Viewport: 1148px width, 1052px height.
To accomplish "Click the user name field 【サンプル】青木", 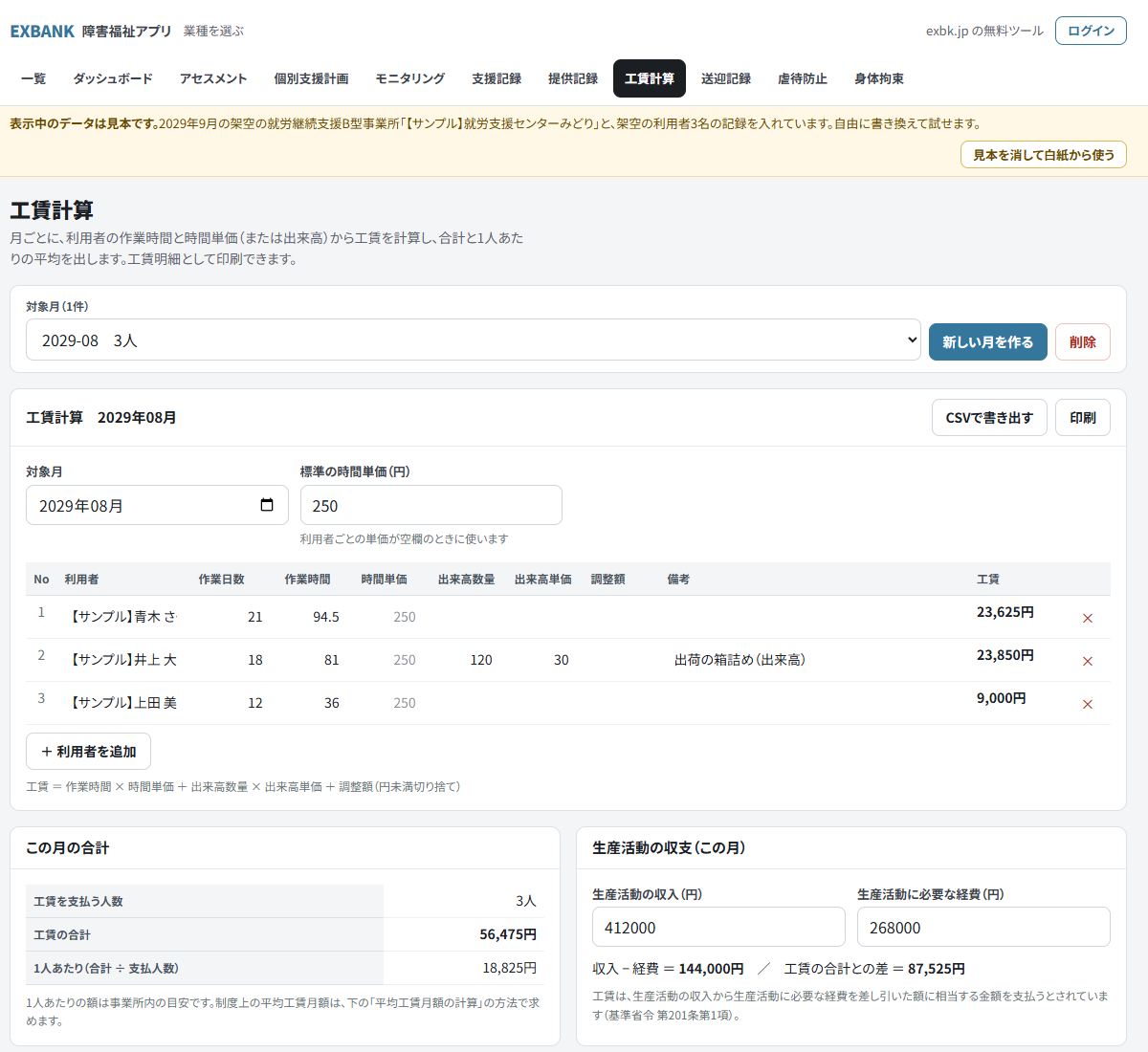I will click(x=122, y=617).
